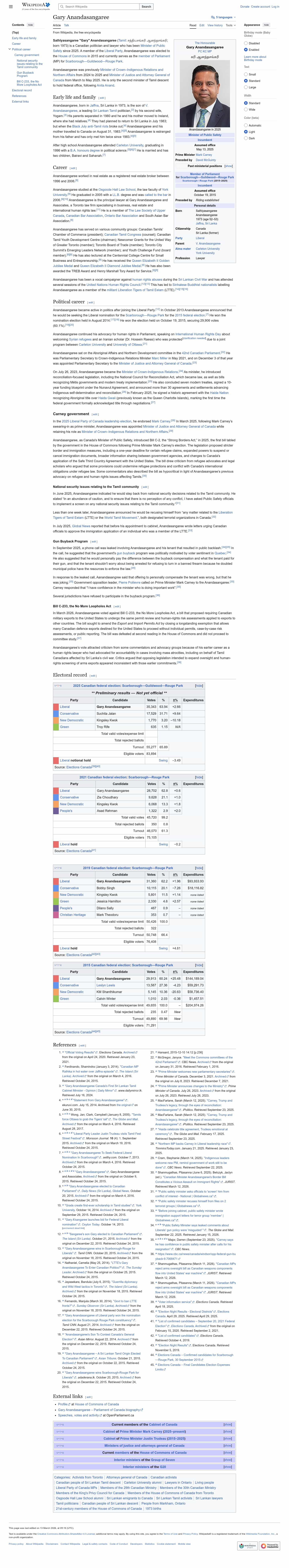Open the Tools dropdown menu
The width and height of the screenshot is (289, 1568).
click(x=230, y=25)
